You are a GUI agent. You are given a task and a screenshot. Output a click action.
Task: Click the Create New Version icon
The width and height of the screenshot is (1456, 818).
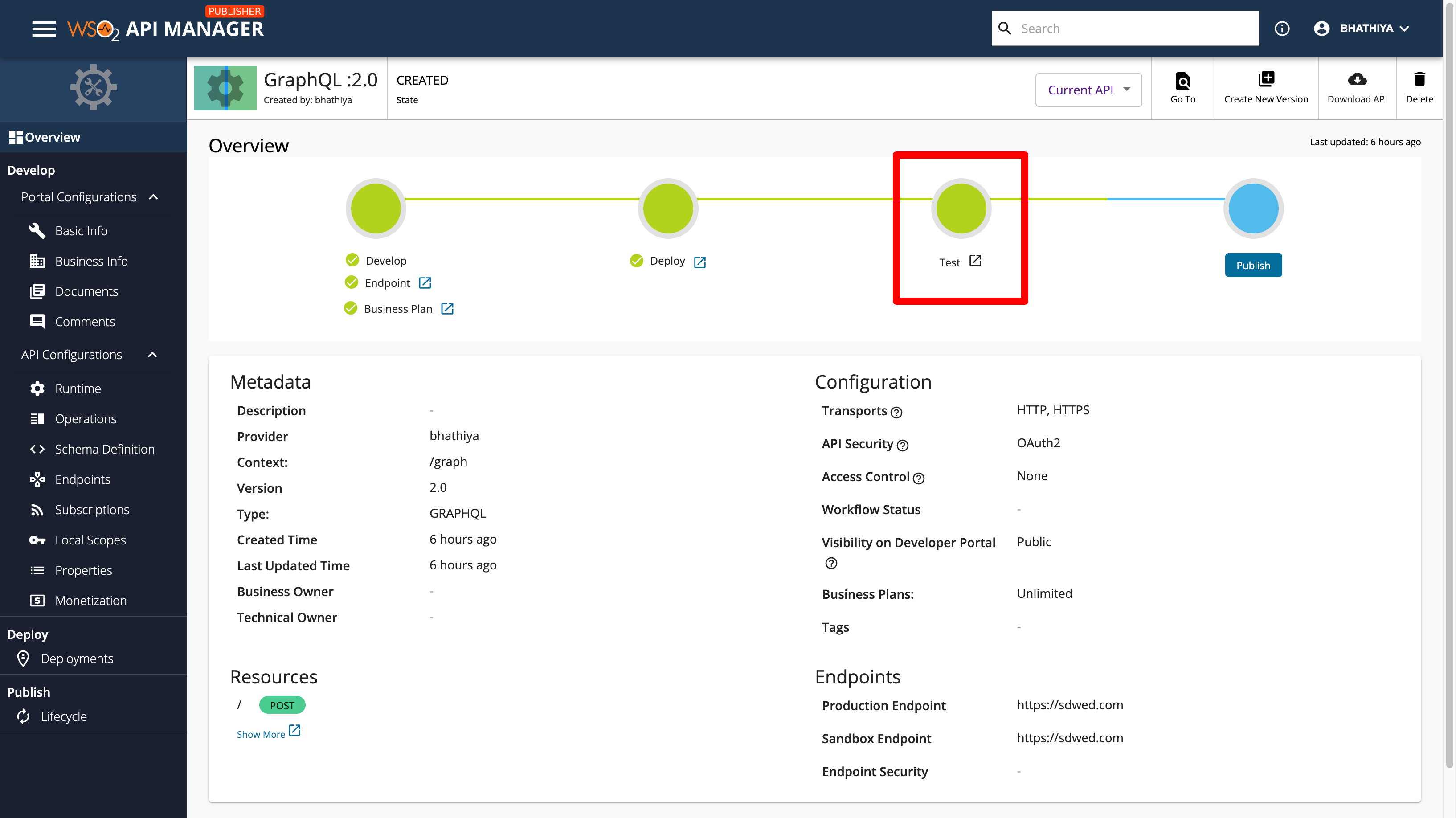1266,79
